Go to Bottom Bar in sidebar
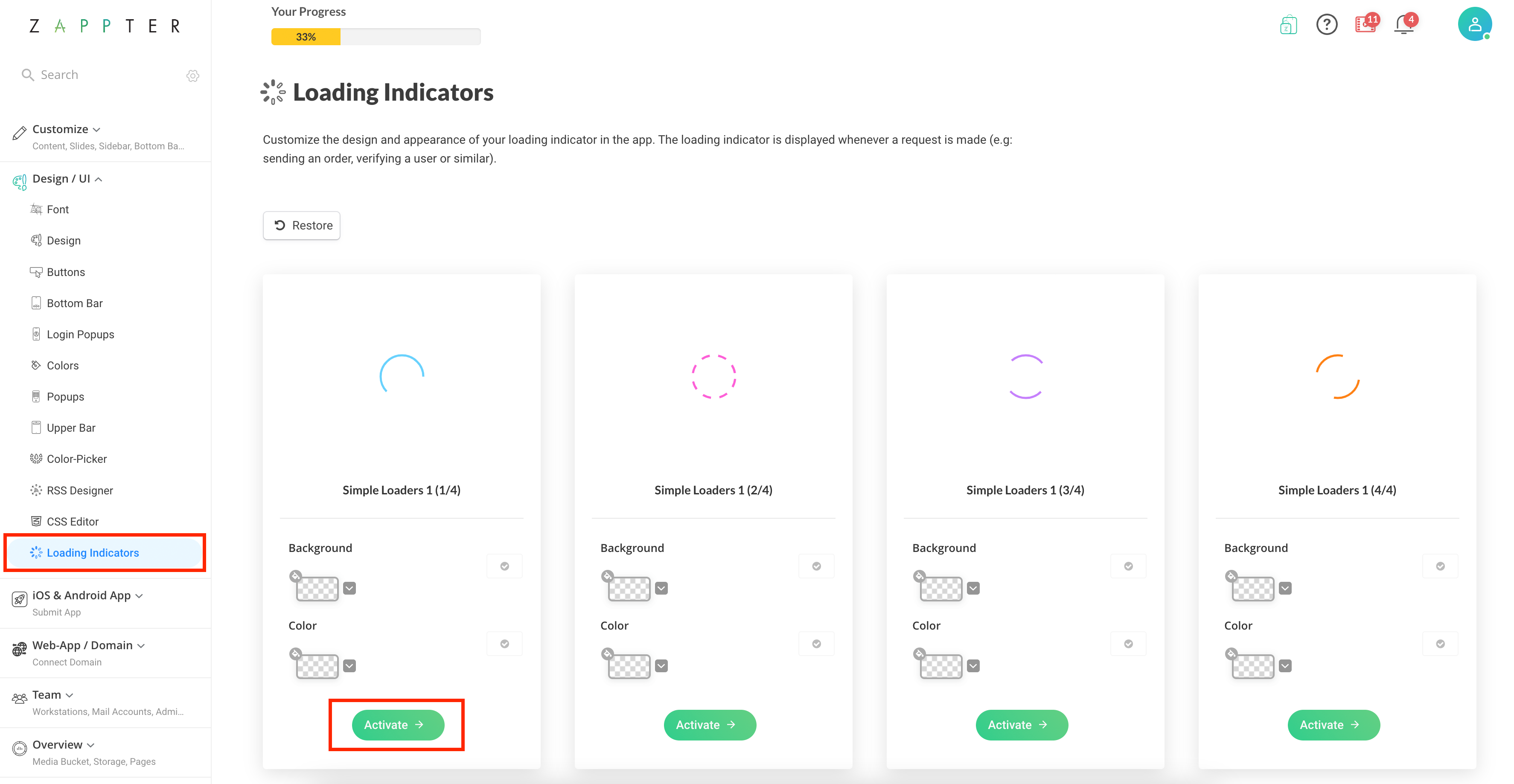The width and height of the screenshot is (1514, 784). [75, 303]
